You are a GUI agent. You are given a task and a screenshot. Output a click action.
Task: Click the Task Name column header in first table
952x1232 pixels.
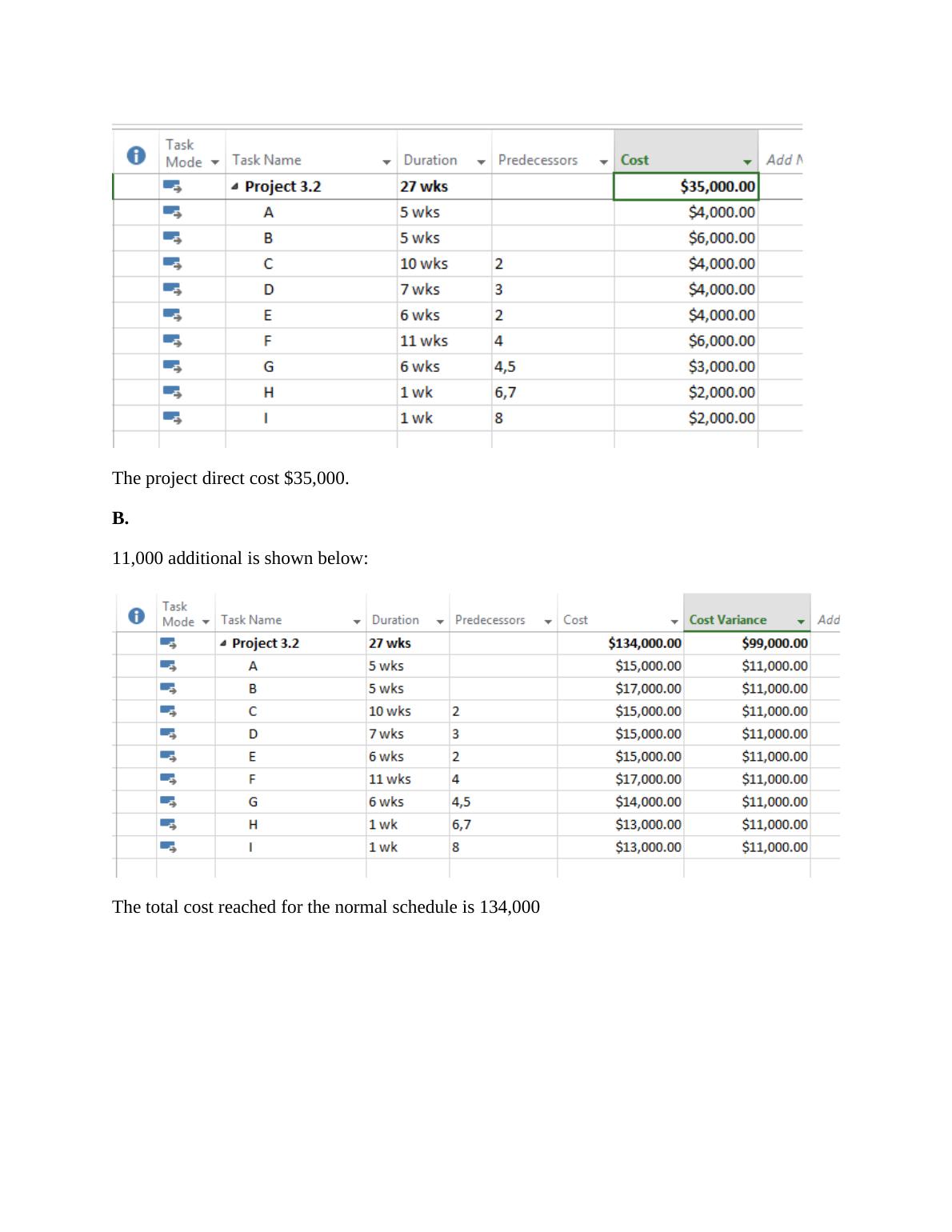267,160
